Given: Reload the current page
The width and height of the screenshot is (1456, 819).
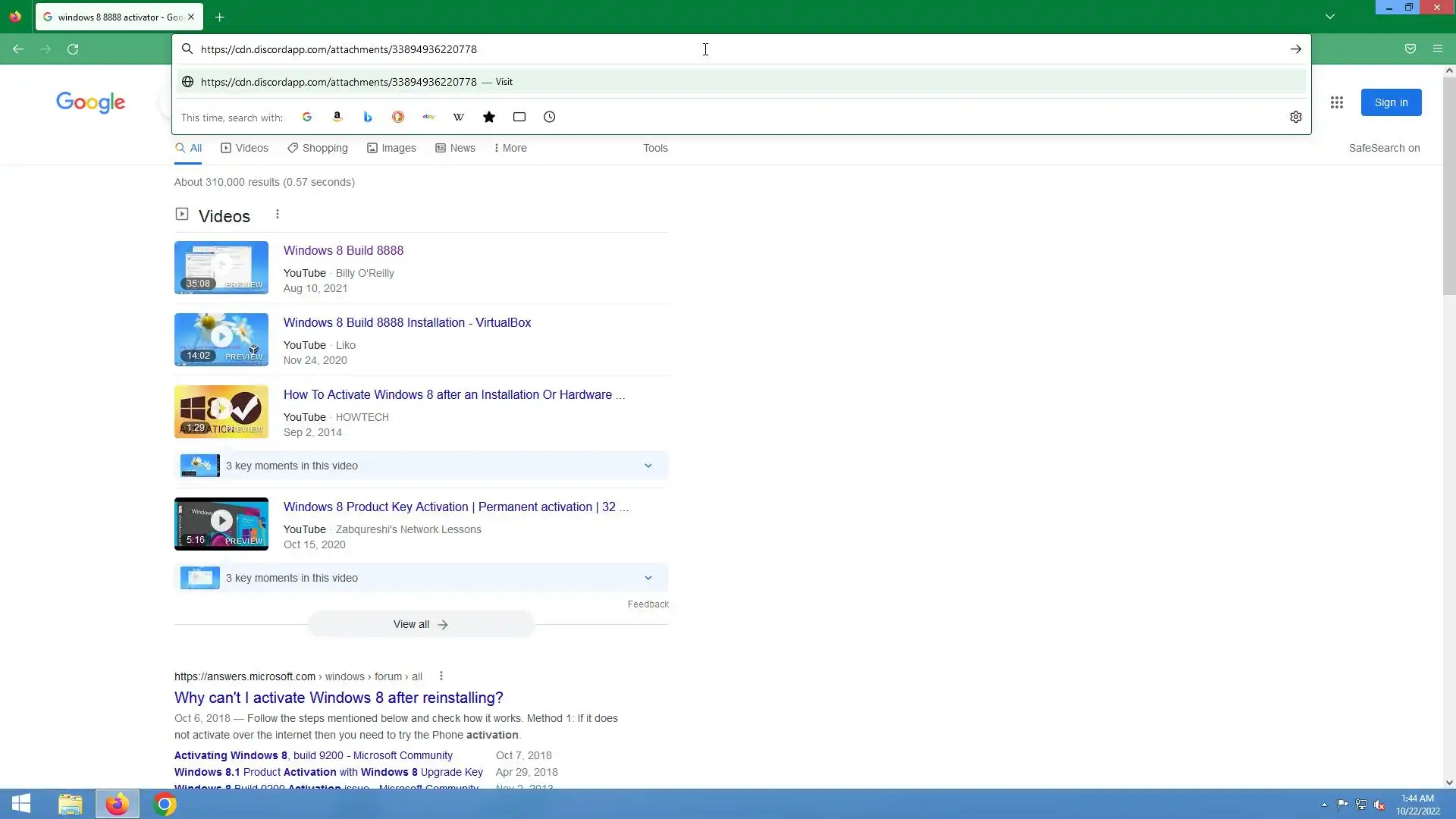Looking at the screenshot, I should [73, 49].
